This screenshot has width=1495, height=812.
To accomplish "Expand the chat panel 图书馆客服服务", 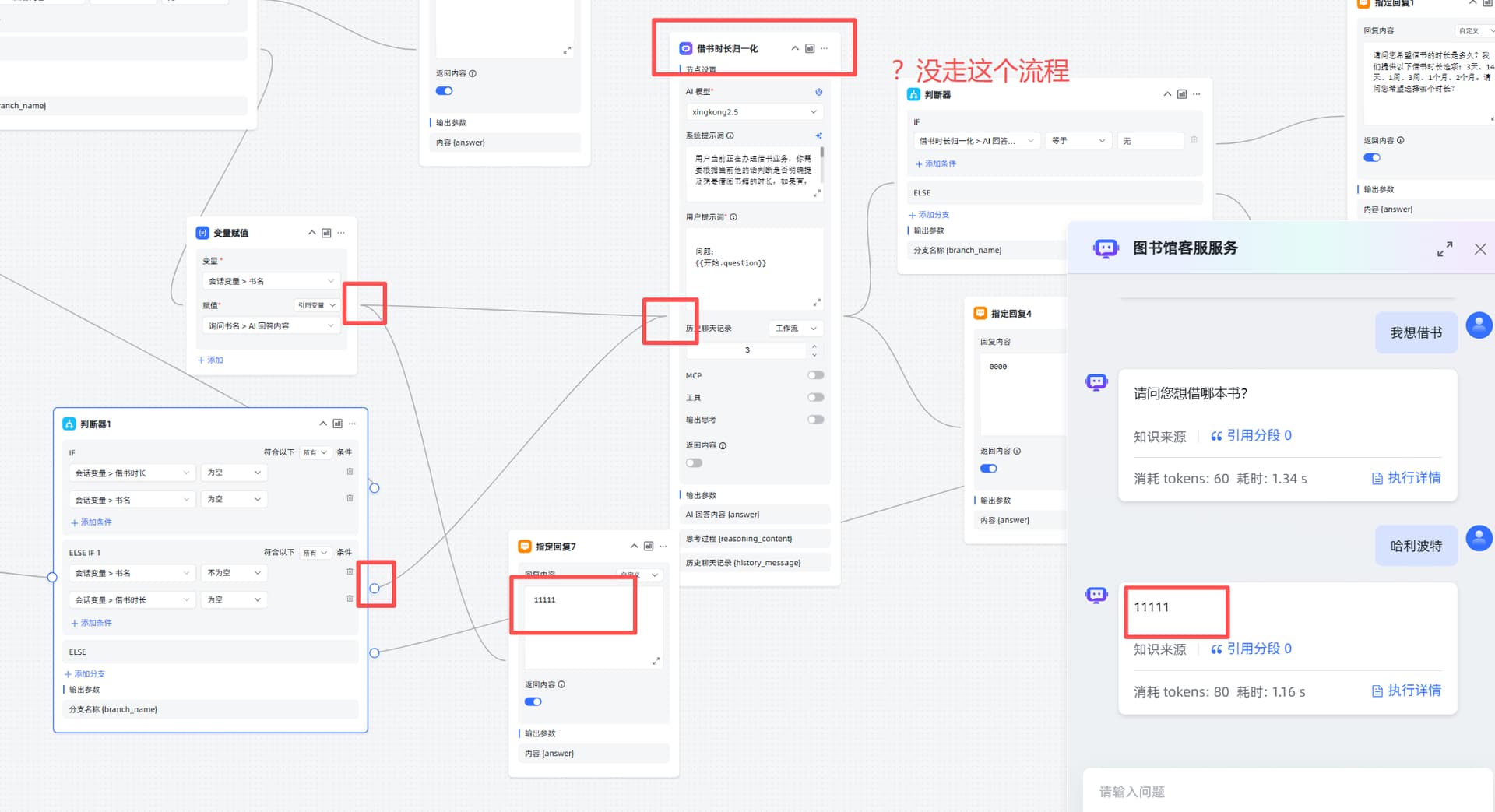I will click(1444, 249).
